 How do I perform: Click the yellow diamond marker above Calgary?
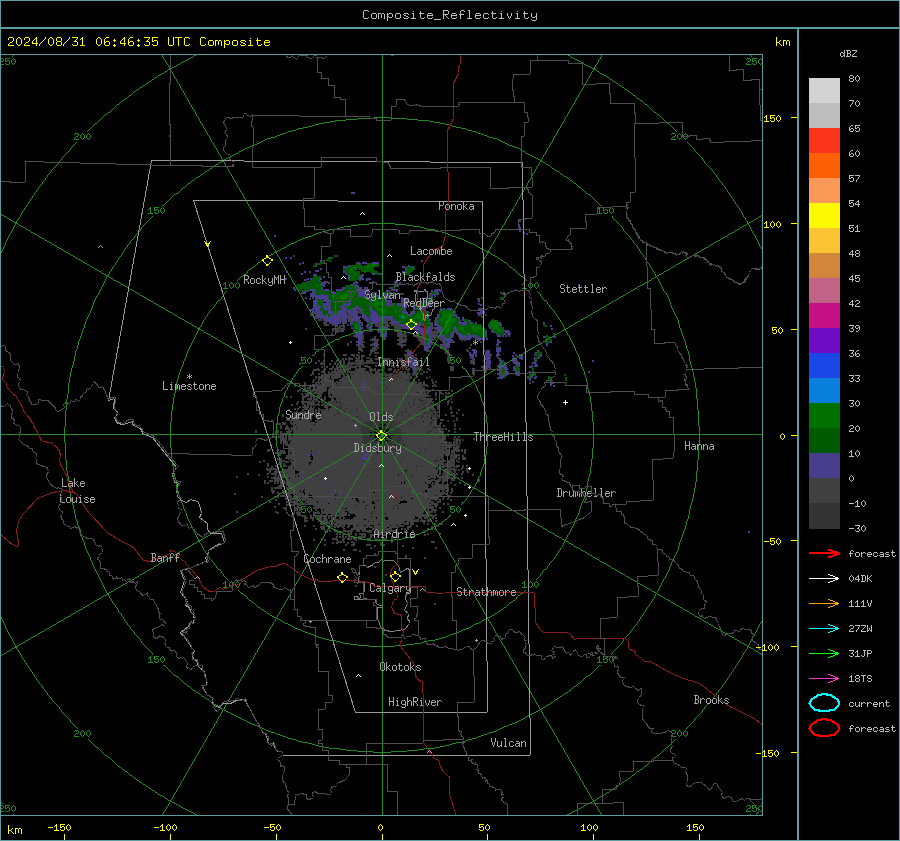tap(395, 576)
